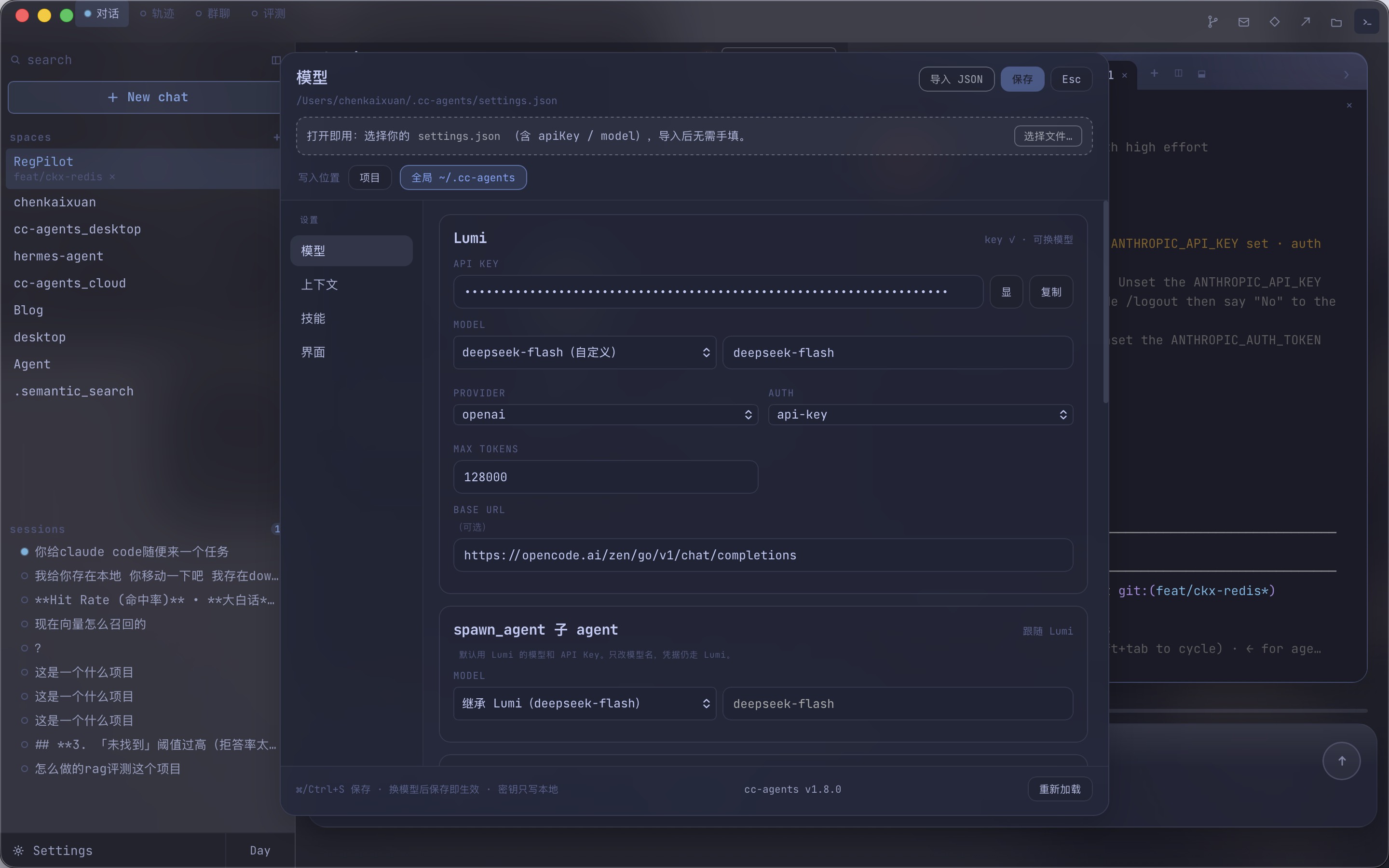This screenshot has height=868, width=1389.
Task: Open the cc-agents_cloud space
Action: click(x=144, y=283)
